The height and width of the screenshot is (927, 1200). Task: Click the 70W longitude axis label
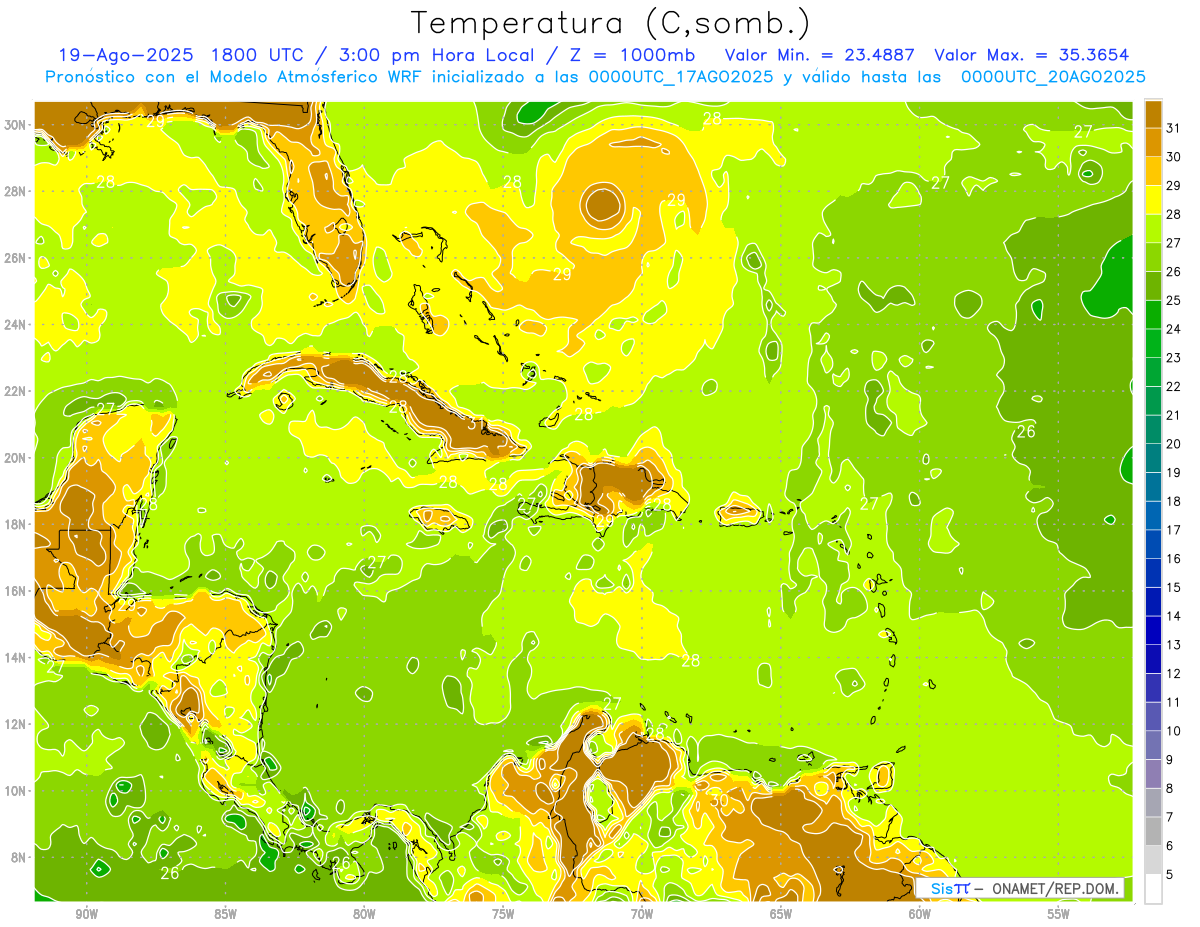pyautogui.click(x=642, y=914)
